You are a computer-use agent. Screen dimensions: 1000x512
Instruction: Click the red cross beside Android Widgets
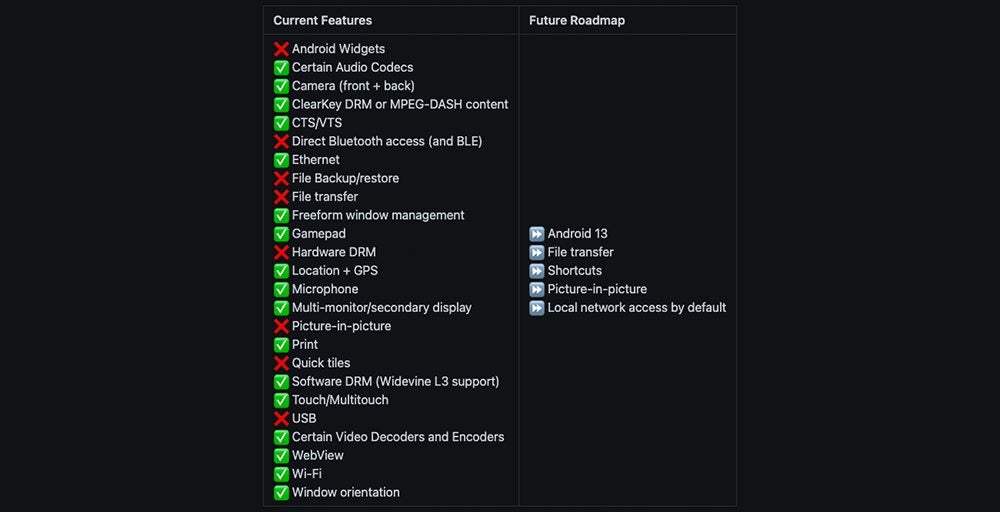[281, 49]
